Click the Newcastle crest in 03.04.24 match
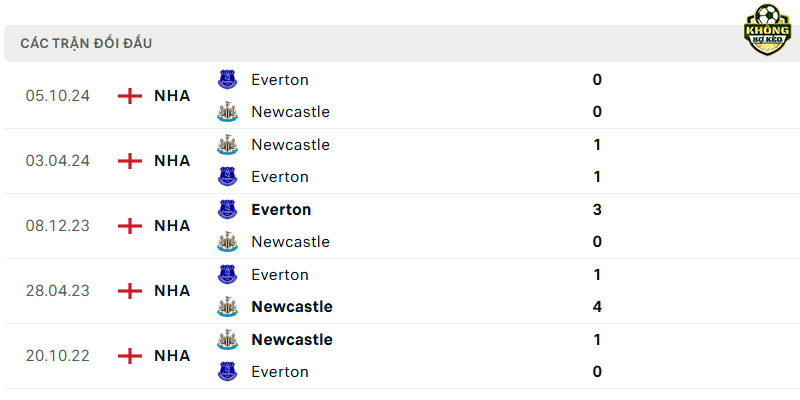Viewport: 800px width, 400px height. [x=228, y=145]
